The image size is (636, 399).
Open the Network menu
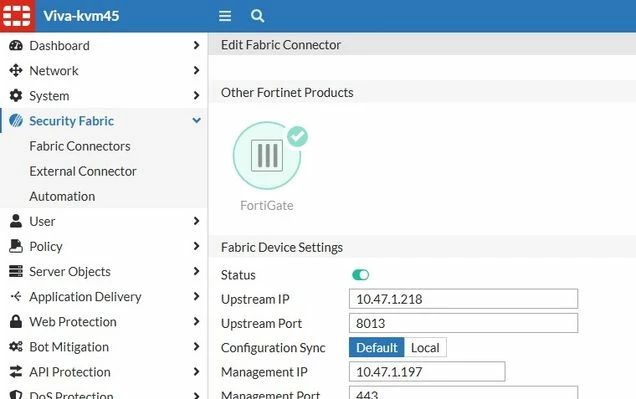coord(54,71)
